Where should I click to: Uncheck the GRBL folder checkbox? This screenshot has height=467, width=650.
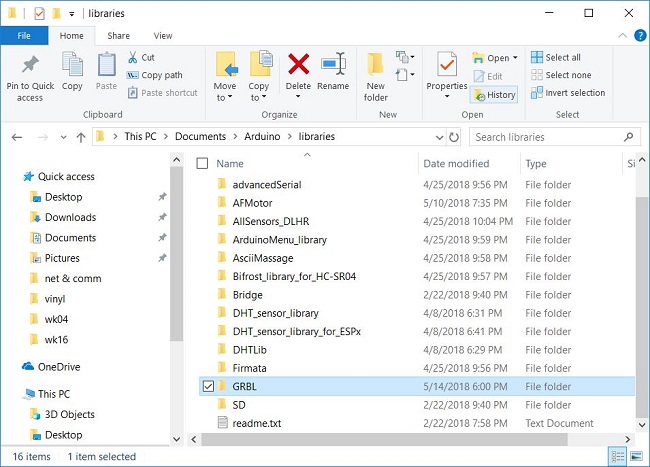(x=208, y=386)
